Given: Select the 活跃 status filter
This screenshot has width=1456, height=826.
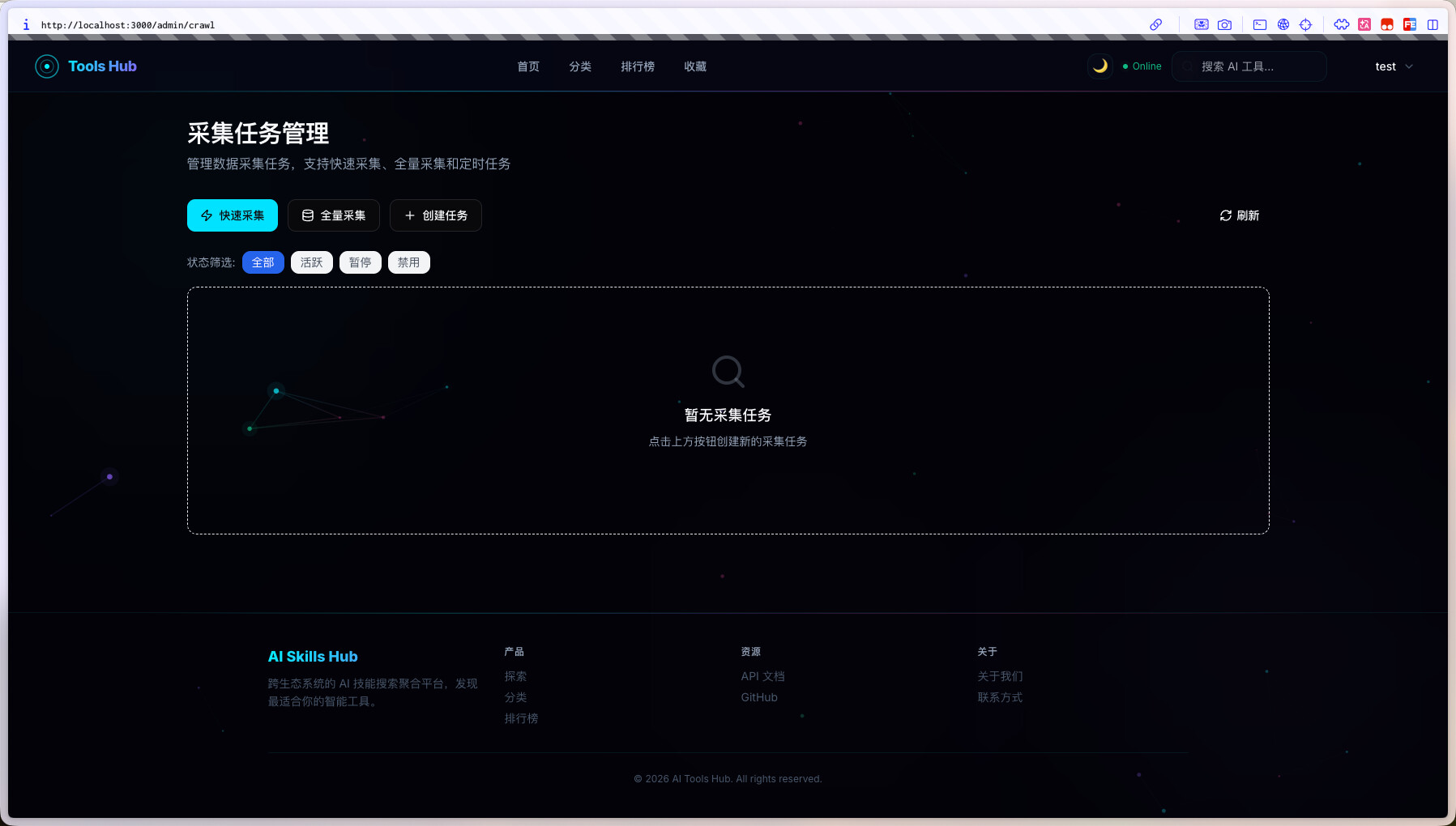Looking at the screenshot, I should [x=311, y=262].
